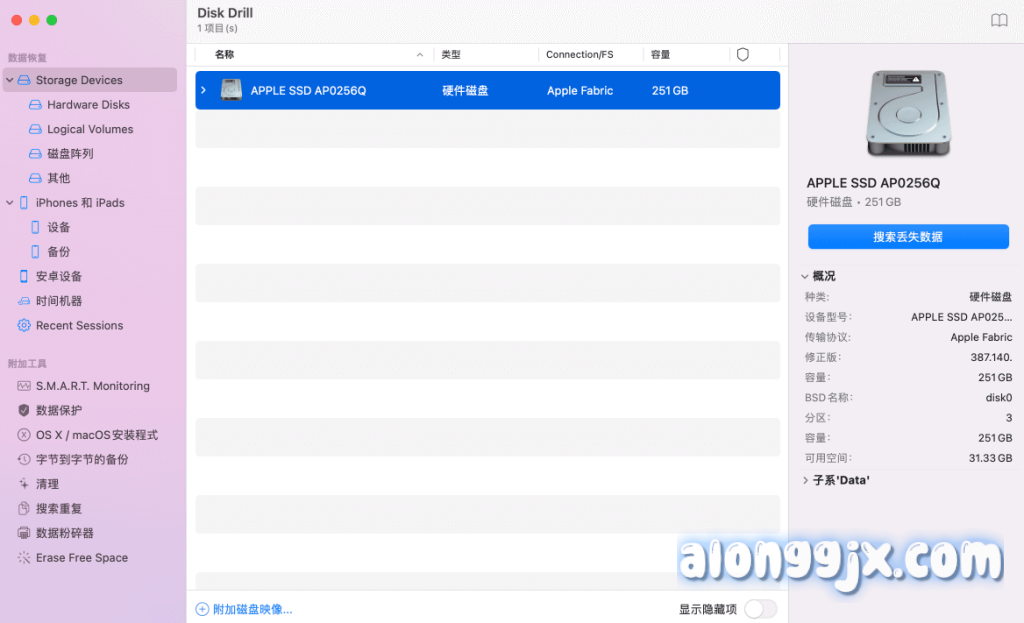Open the help book icon in title bar

click(x=999, y=21)
